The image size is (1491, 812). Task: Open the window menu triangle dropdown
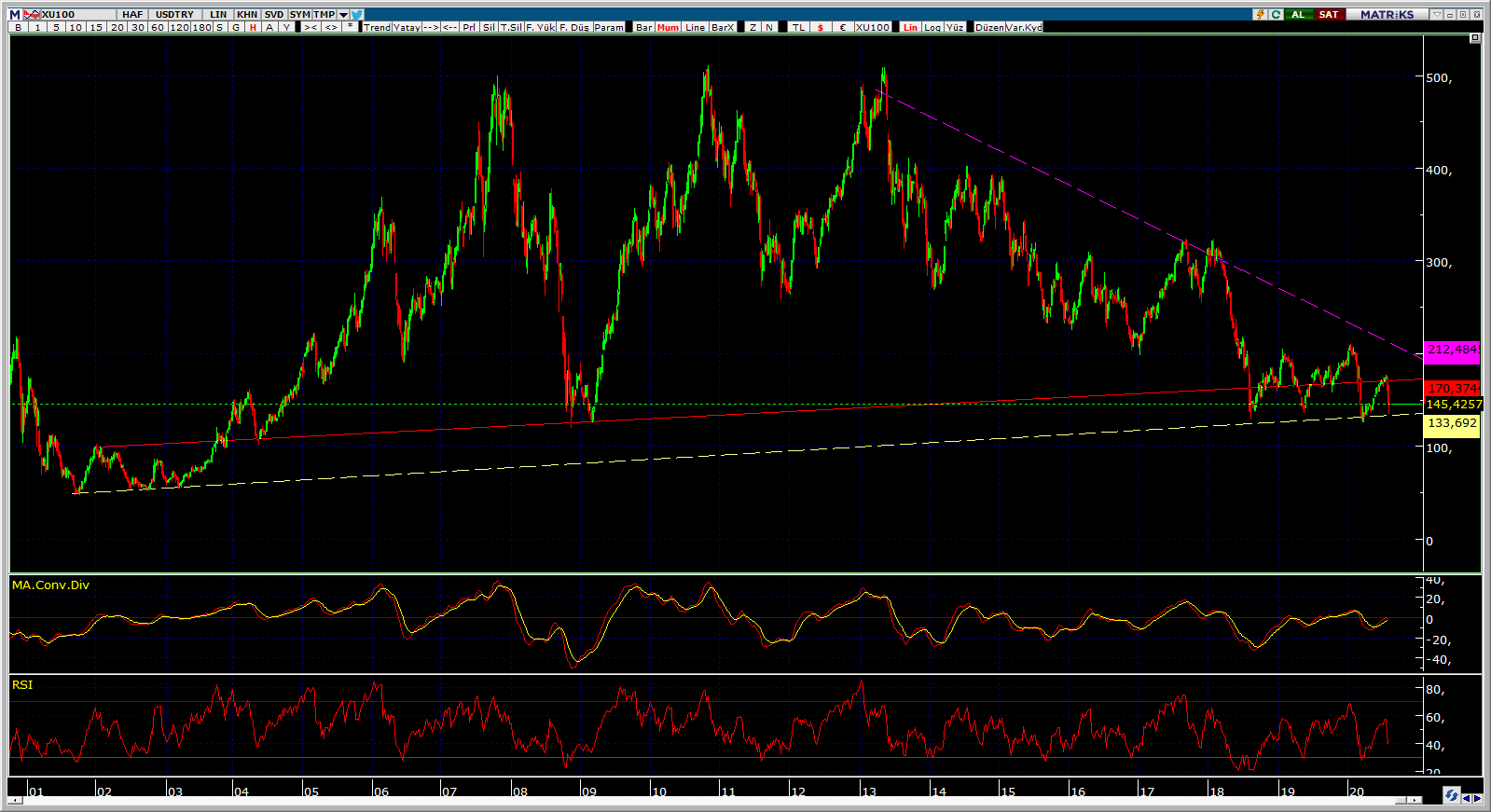coord(1437,15)
